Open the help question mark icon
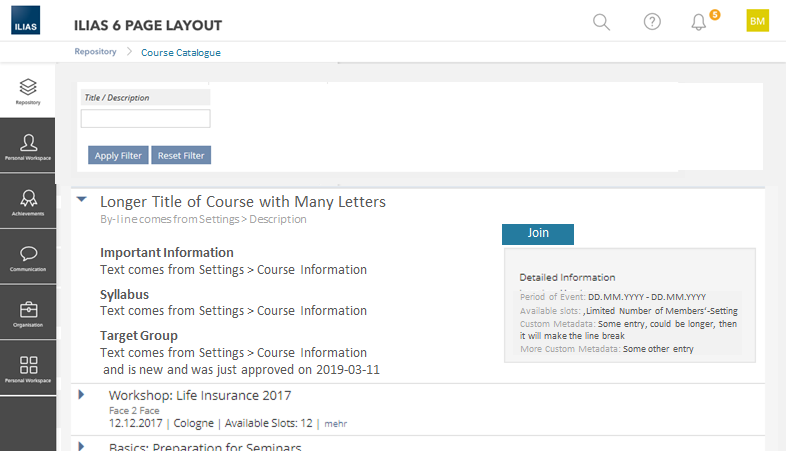This screenshot has width=786, height=451. point(652,22)
